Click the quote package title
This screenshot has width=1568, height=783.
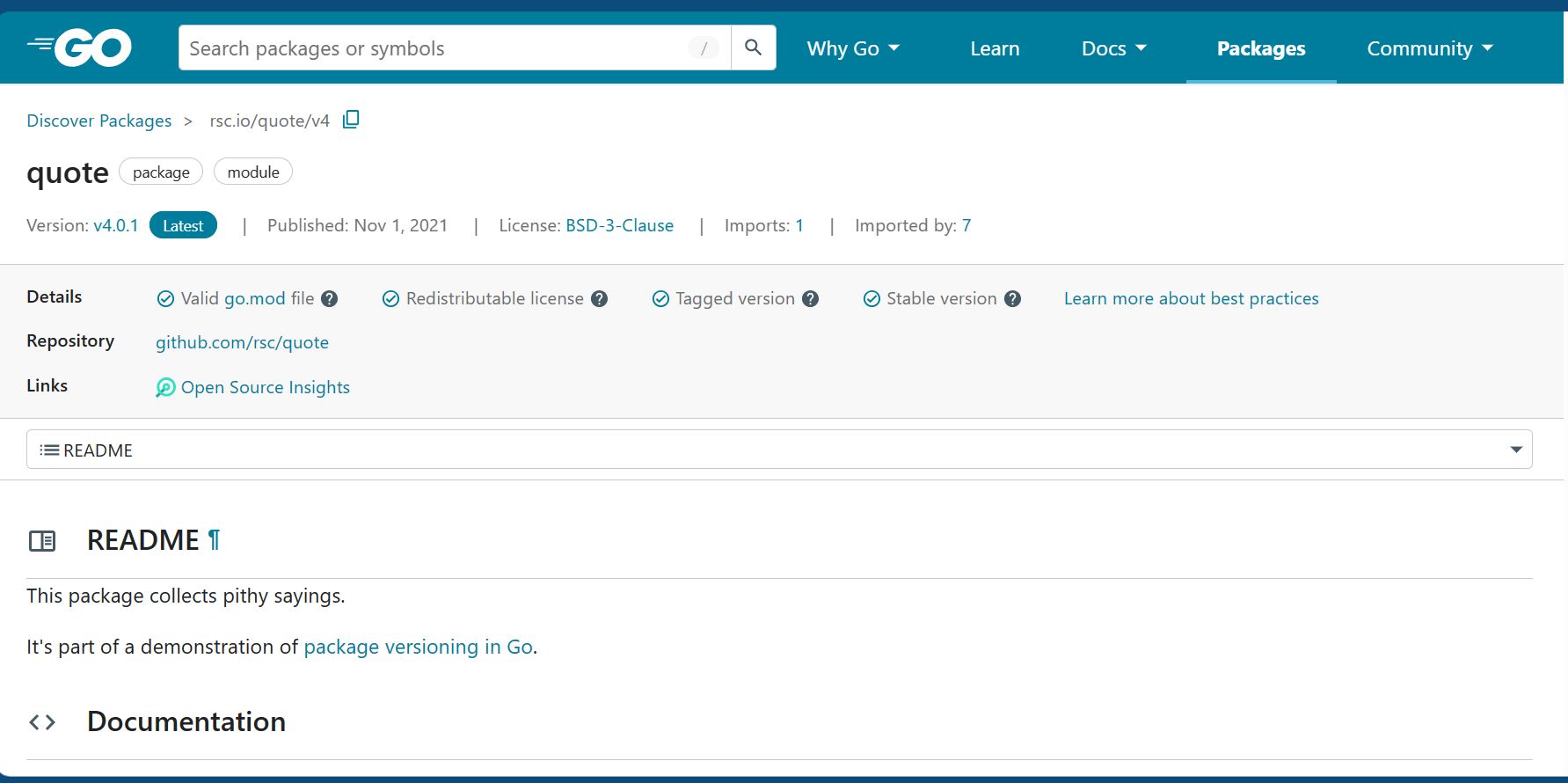68,172
